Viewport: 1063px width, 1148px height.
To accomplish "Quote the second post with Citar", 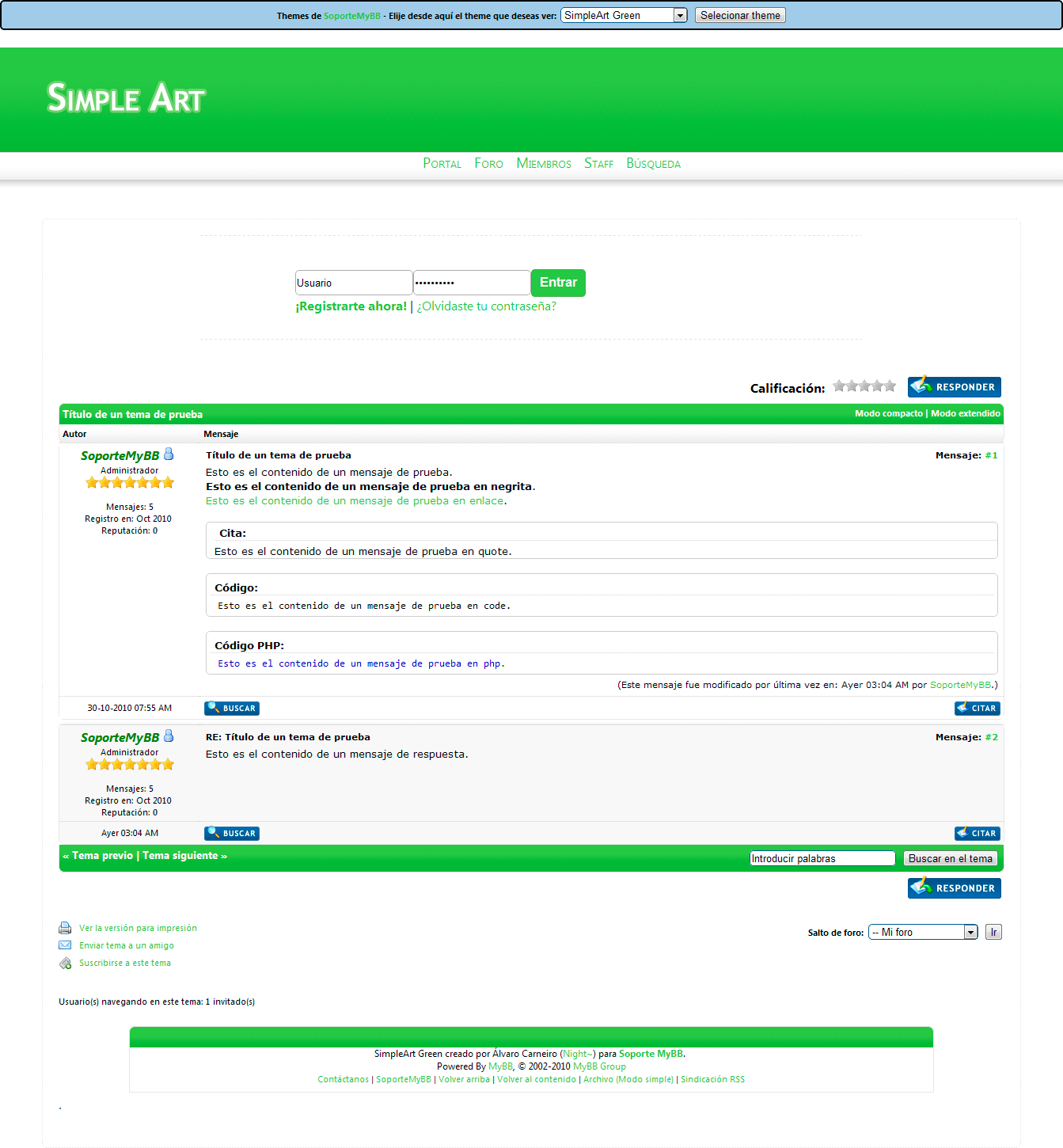I will (977, 834).
